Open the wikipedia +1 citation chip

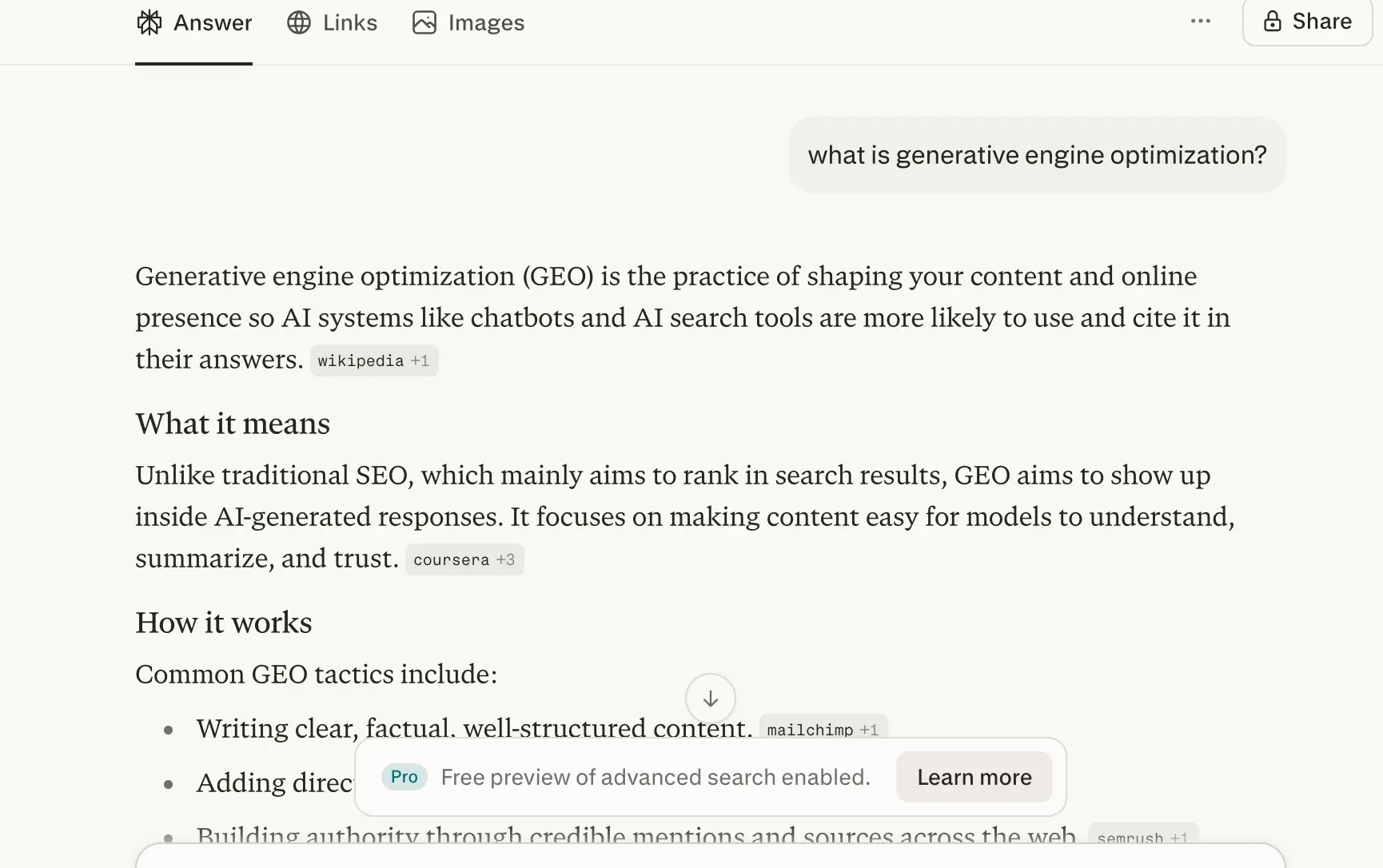point(374,360)
